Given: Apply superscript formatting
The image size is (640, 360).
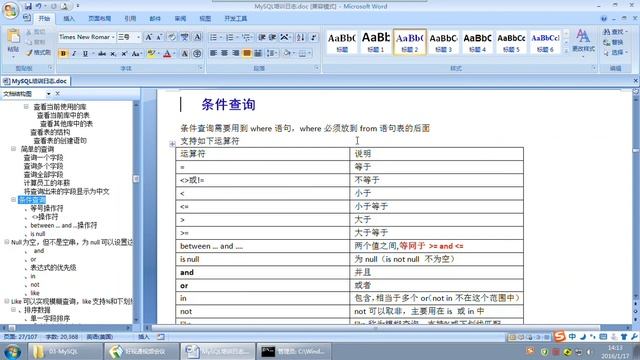Looking at the screenshot, I should [x=124, y=53].
